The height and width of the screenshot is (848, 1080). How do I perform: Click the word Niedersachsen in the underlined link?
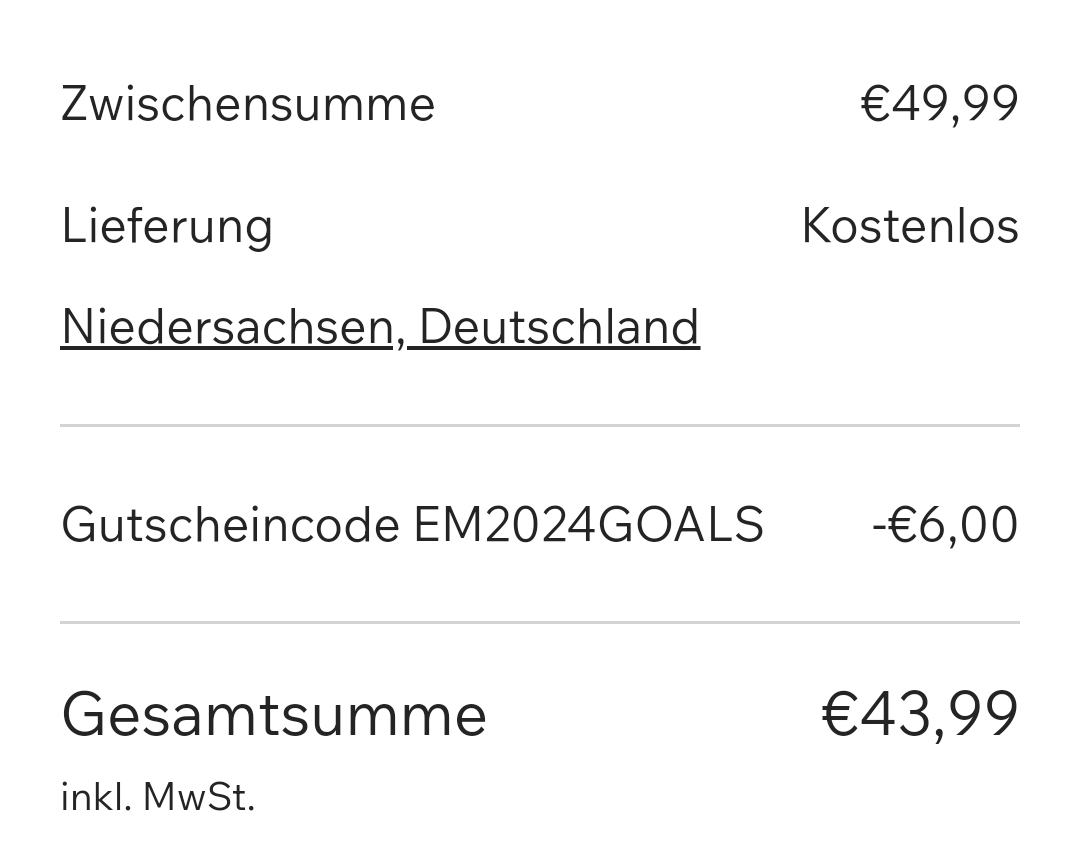click(227, 327)
